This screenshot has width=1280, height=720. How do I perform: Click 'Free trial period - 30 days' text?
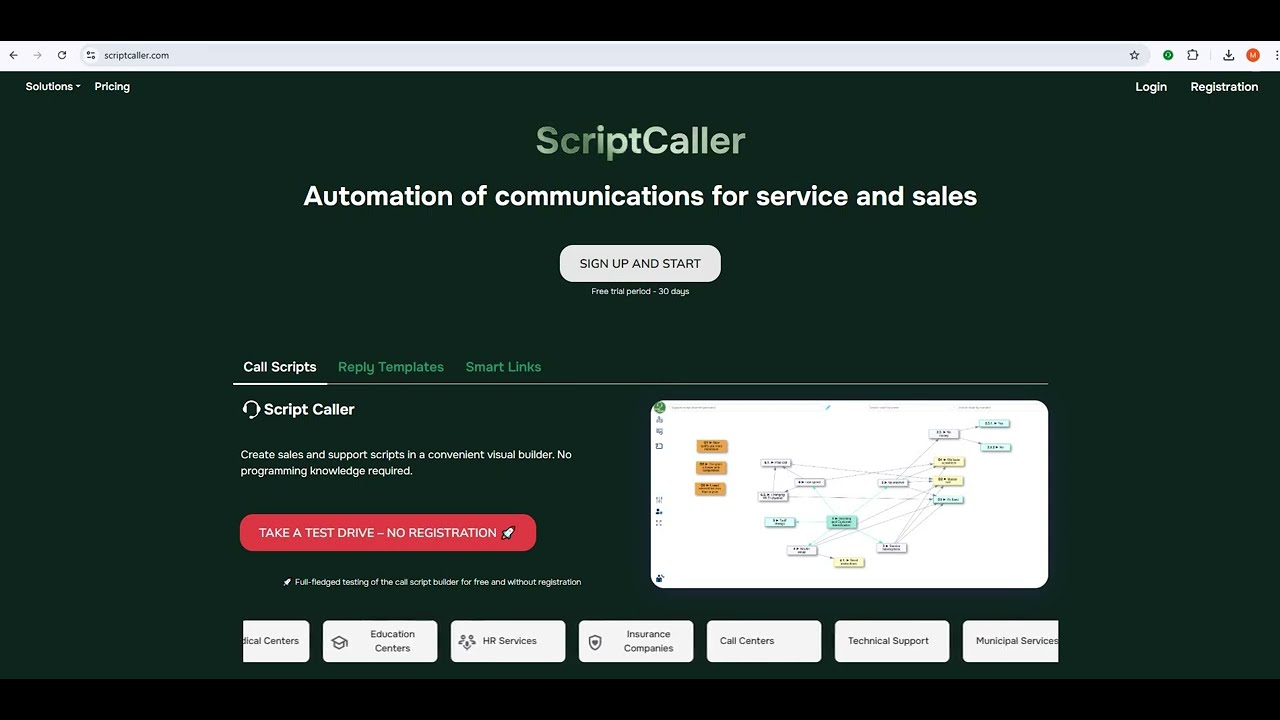coord(640,291)
